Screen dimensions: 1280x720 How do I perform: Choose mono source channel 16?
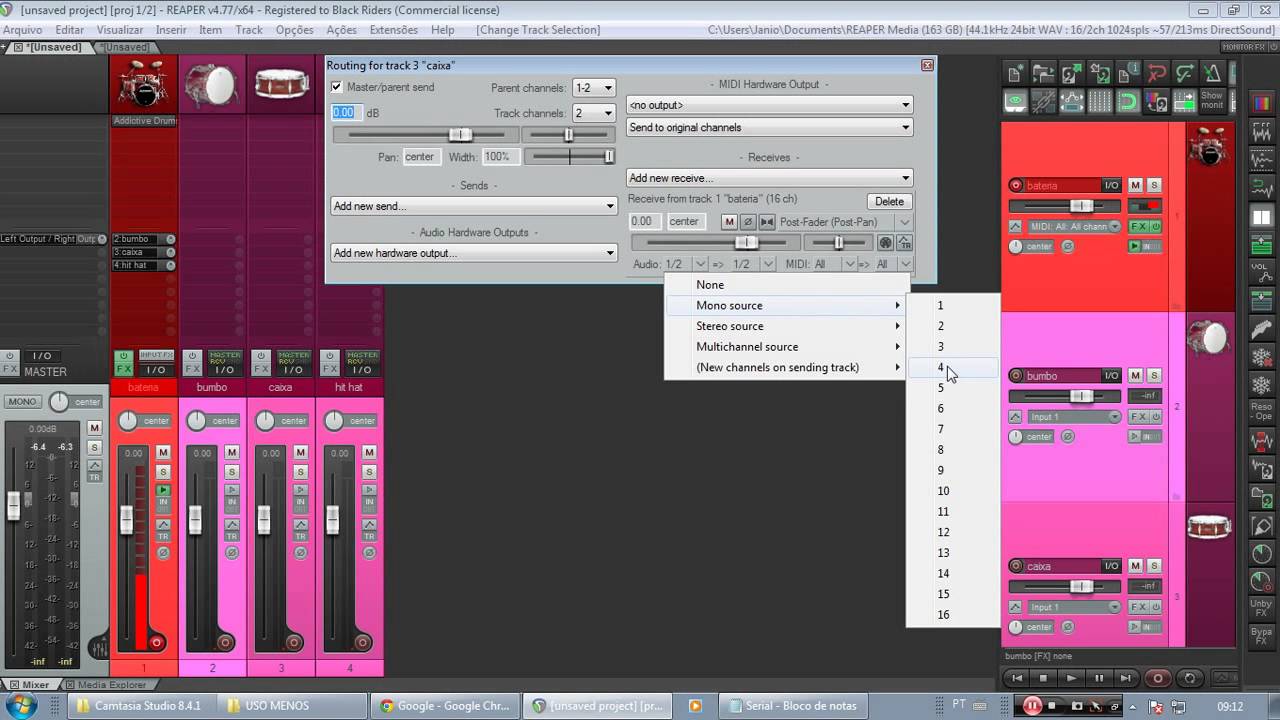click(x=953, y=615)
